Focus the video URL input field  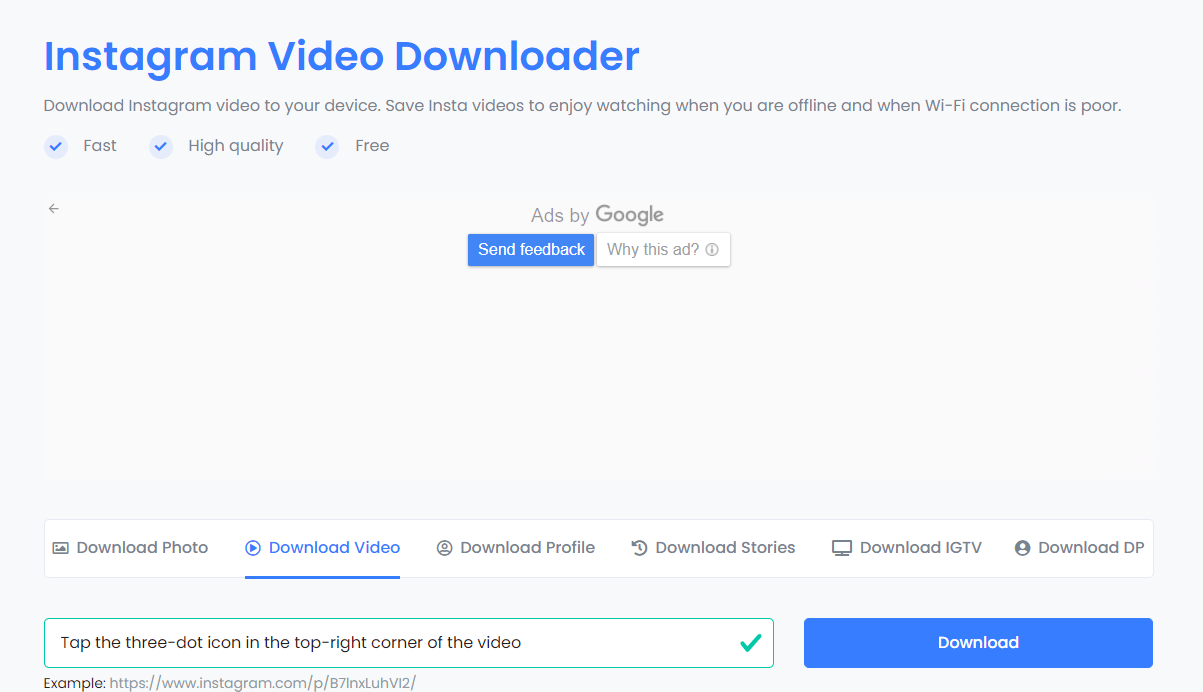point(408,643)
